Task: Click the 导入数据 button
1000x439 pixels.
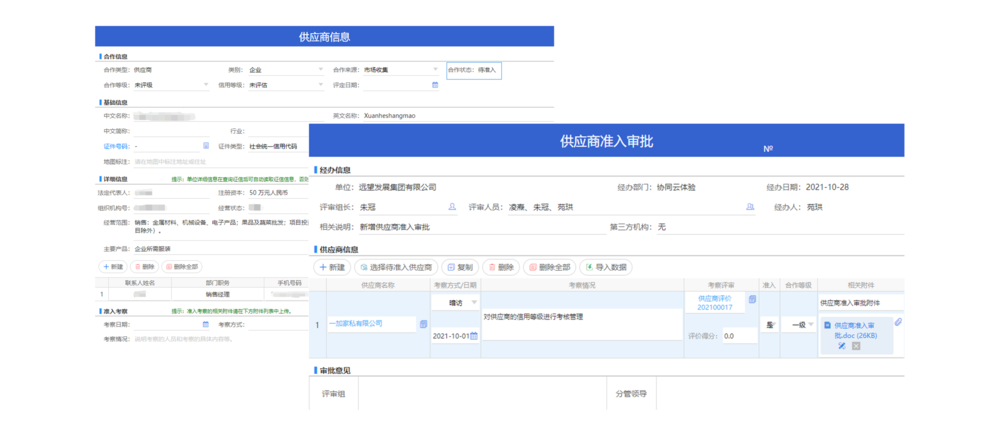Action: point(606,267)
